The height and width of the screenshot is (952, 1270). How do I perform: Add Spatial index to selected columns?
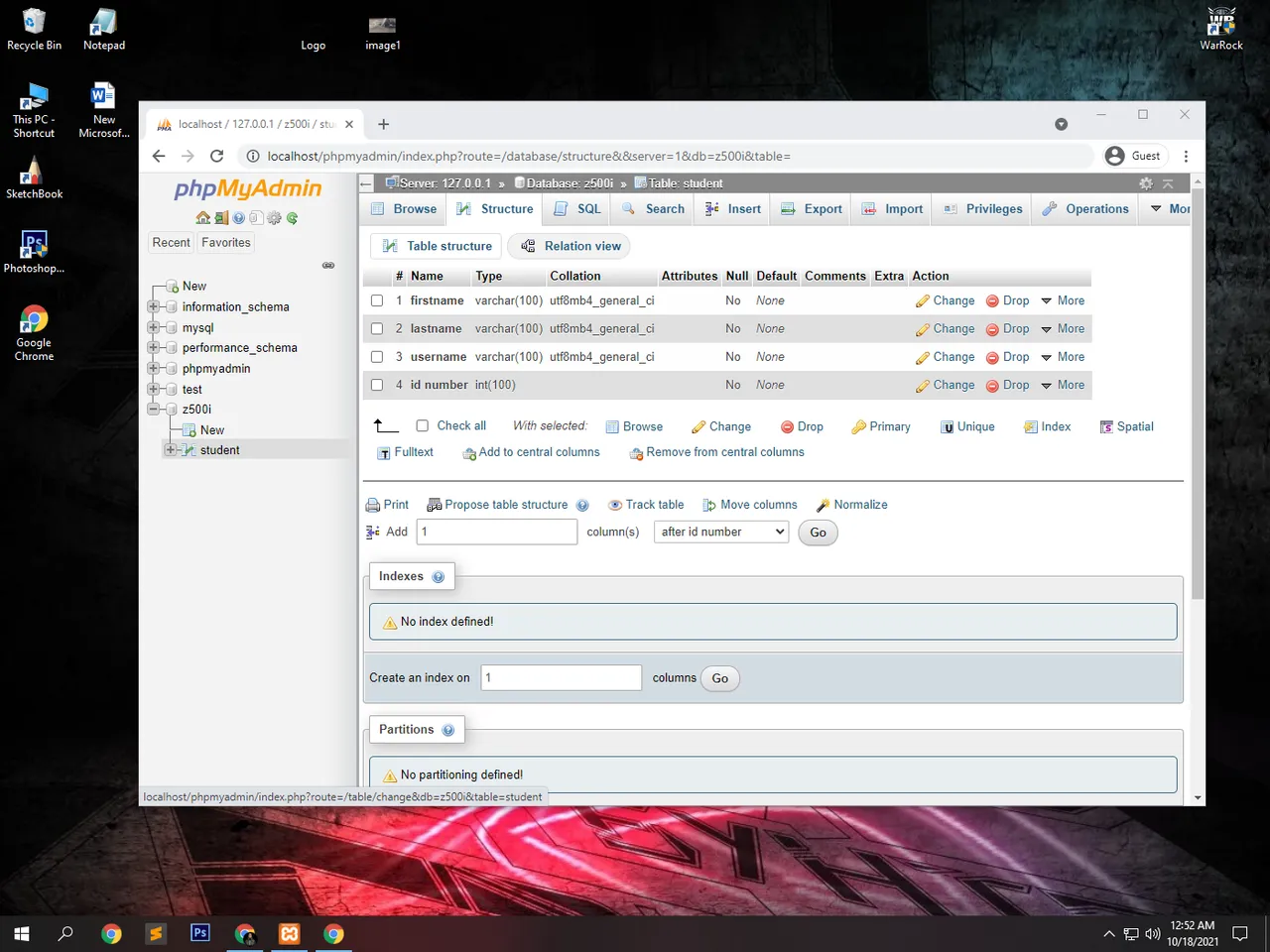(1126, 426)
